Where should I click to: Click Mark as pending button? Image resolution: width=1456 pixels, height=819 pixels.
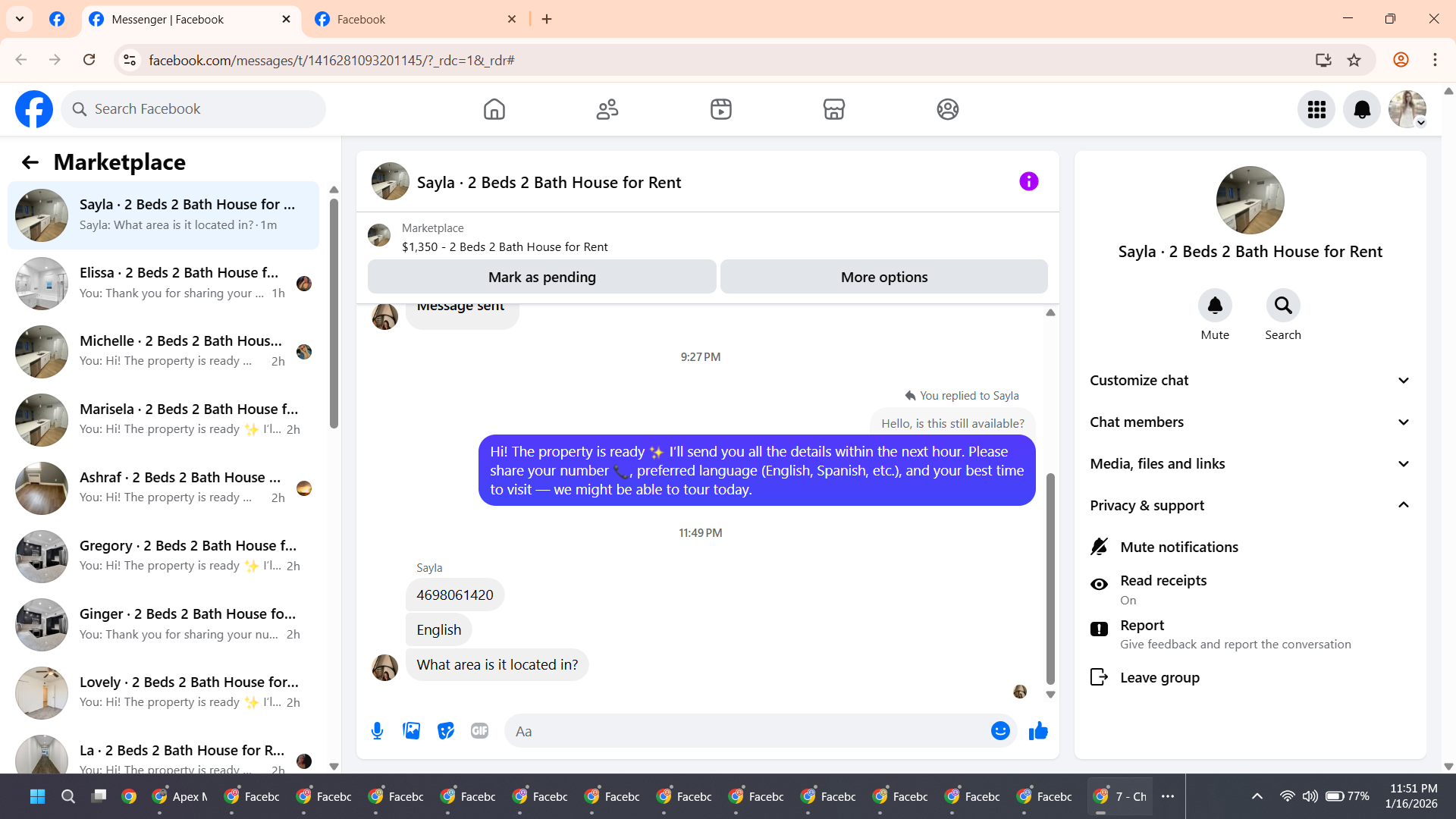(x=541, y=277)
